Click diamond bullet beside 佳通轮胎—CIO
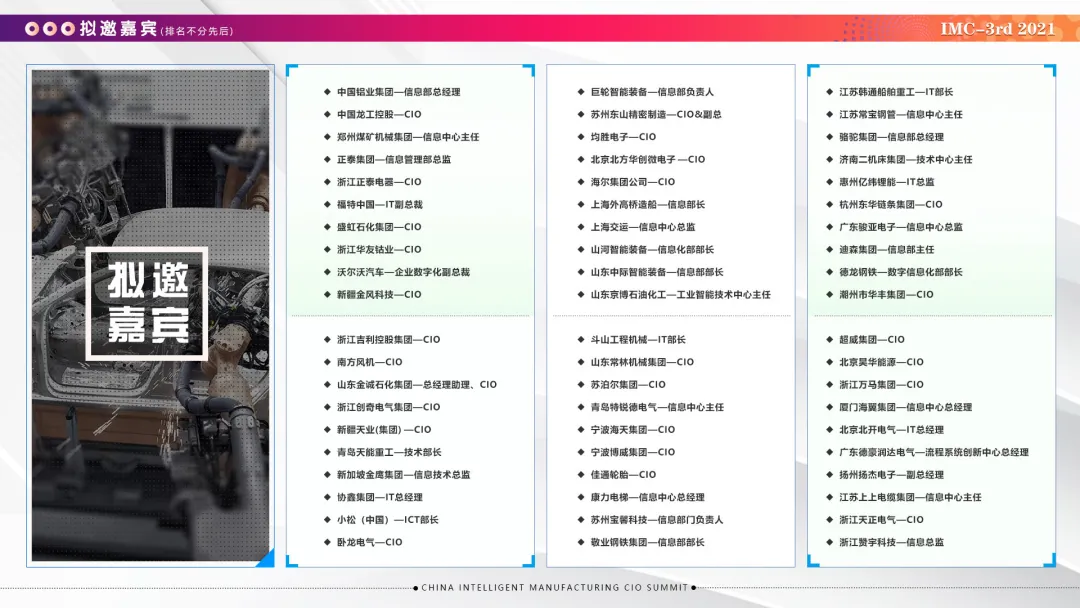Screen dimensions: 1080x608 (x=581, y=474)
